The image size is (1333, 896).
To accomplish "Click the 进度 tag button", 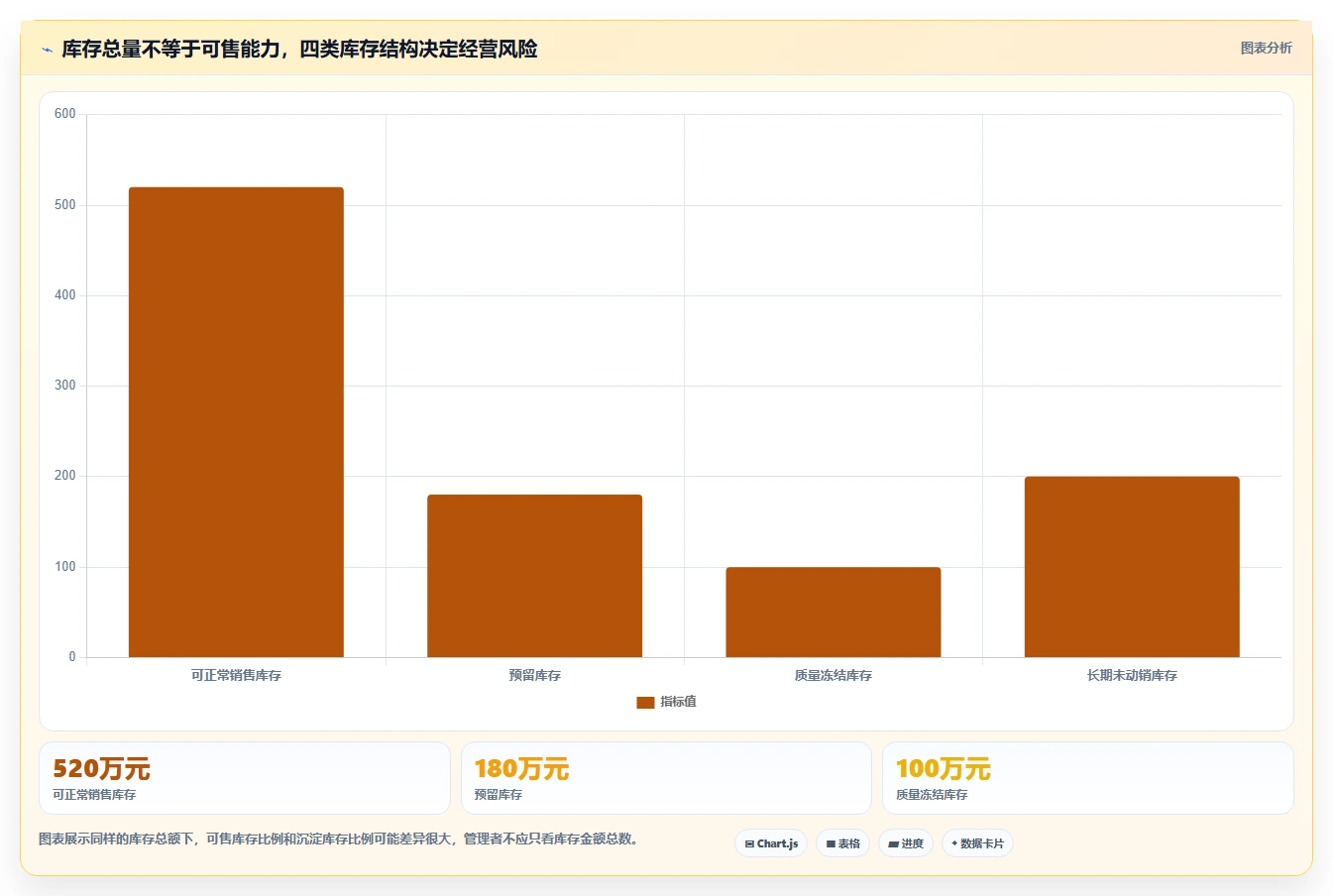I will click(906, 843).
